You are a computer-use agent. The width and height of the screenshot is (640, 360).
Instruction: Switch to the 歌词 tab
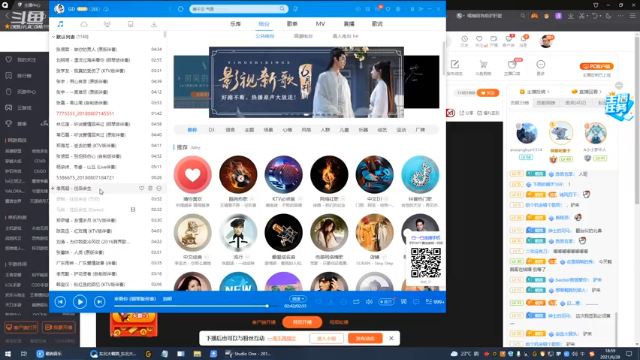pyautogui.click(x=377, y=24)
